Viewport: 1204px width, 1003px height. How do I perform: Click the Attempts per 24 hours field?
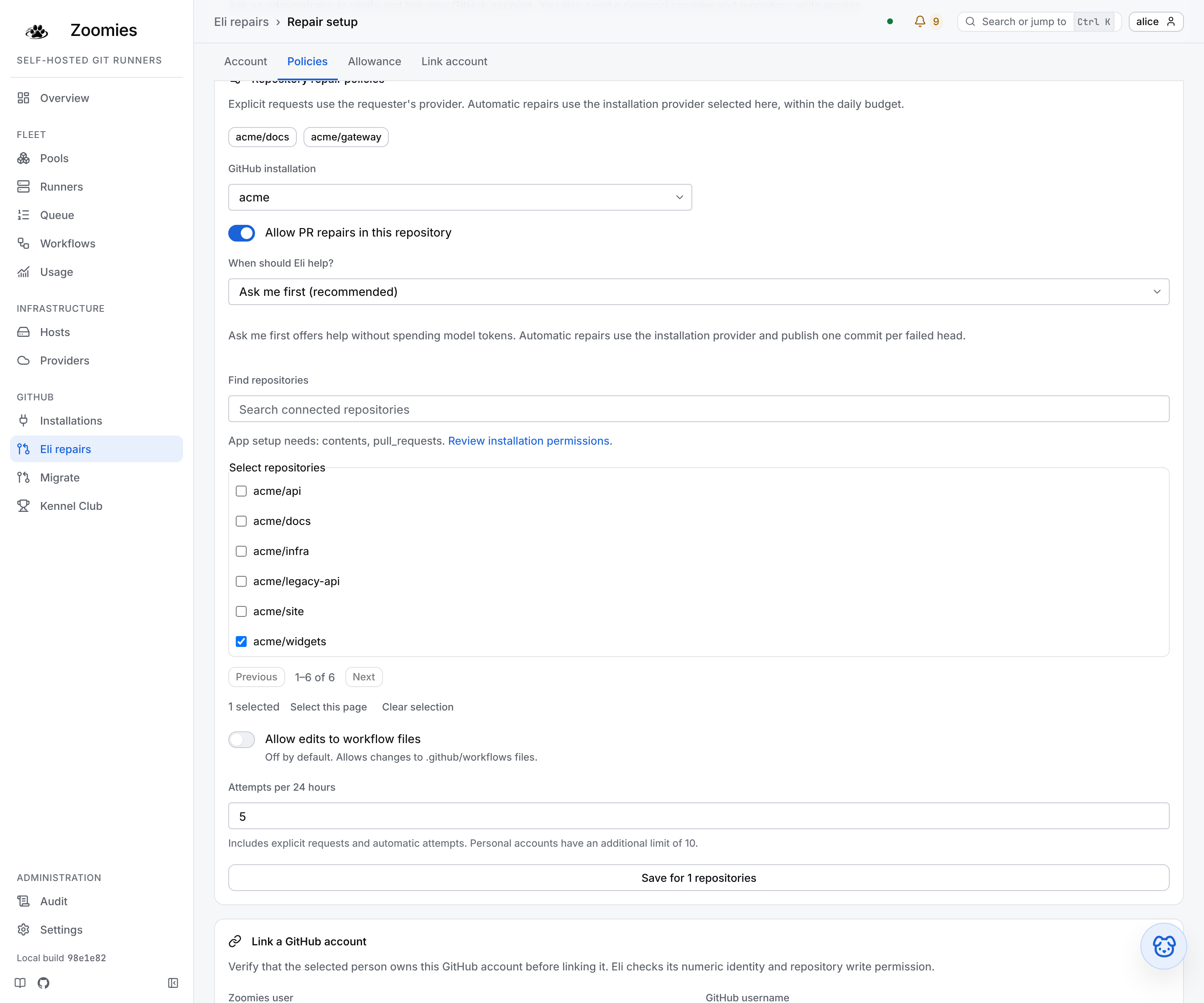[698, 816]
